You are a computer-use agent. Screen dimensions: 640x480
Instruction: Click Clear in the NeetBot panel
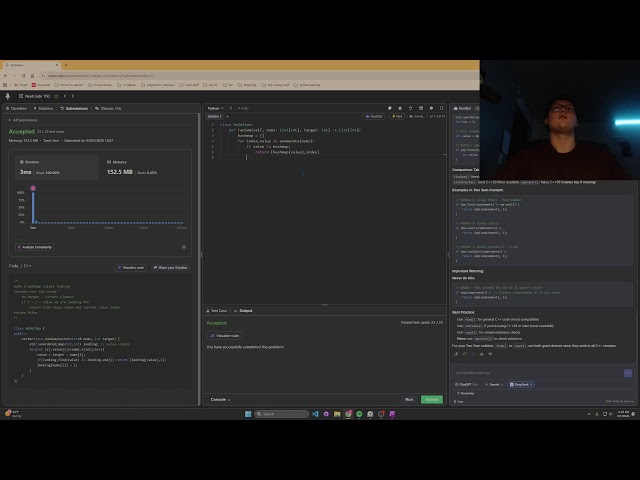point(459,402)
